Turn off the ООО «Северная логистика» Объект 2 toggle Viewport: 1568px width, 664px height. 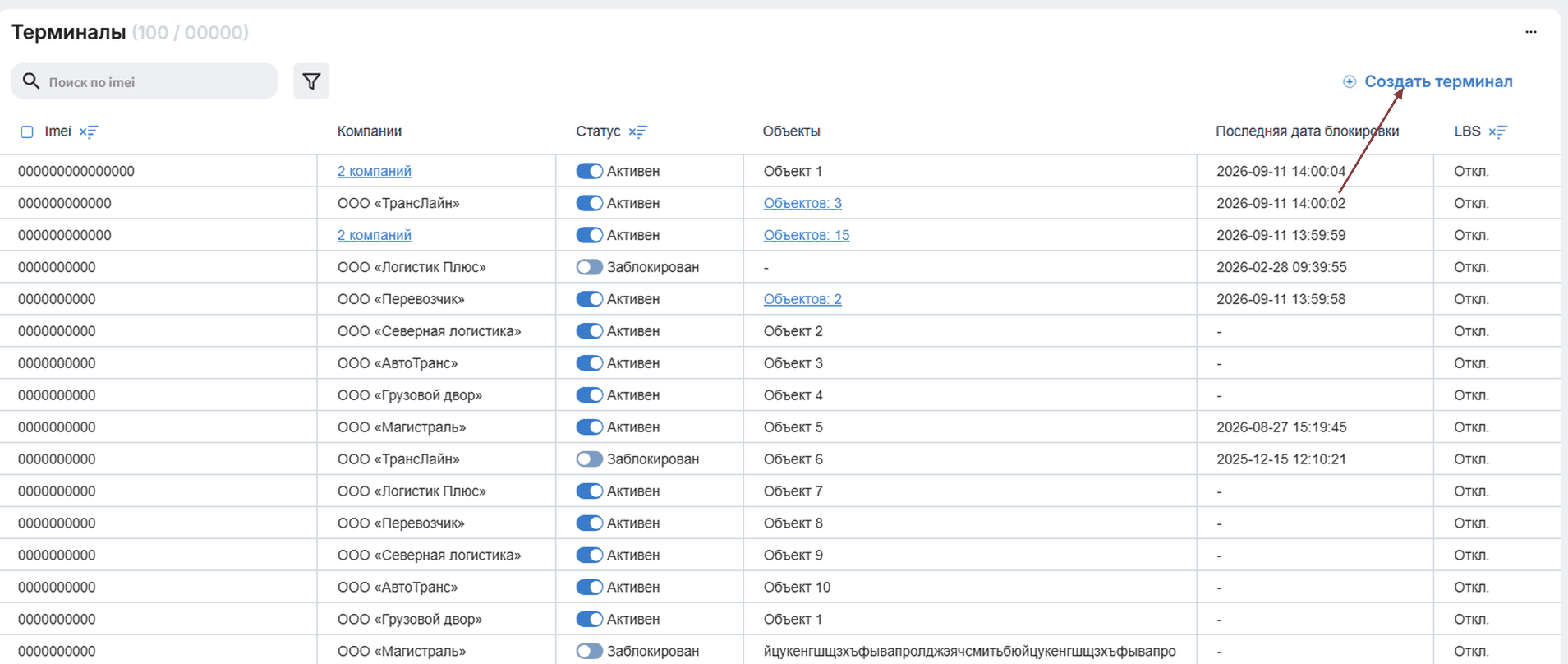point(589,331)
